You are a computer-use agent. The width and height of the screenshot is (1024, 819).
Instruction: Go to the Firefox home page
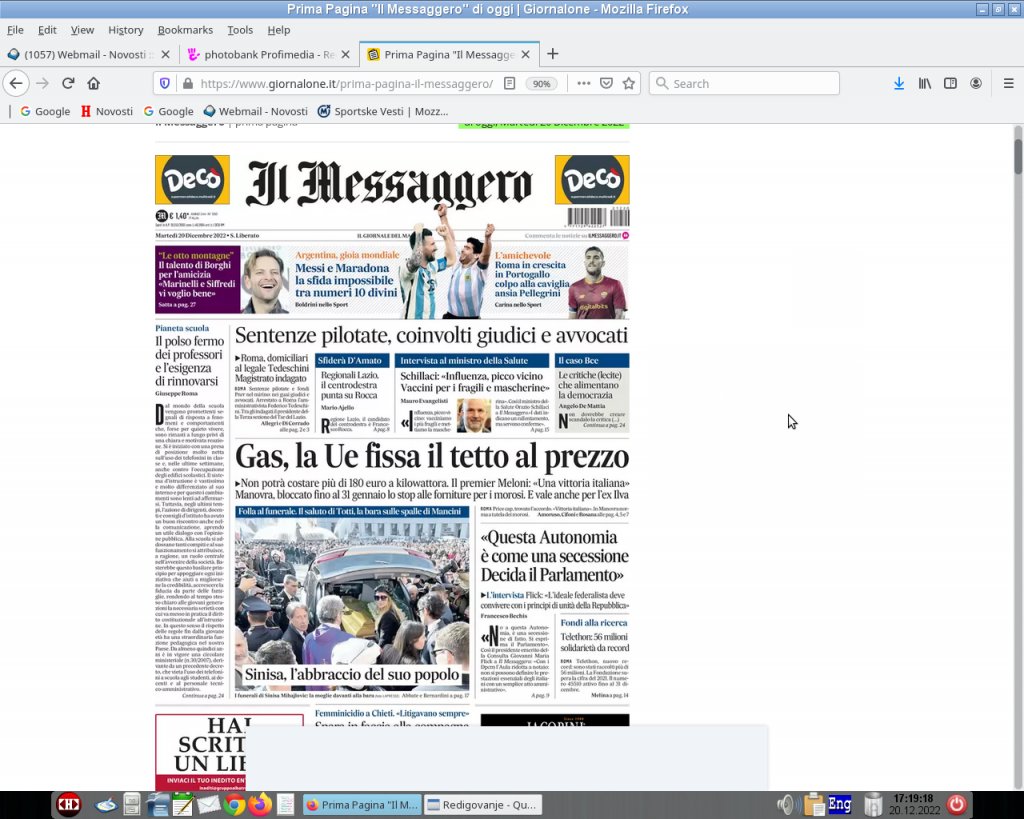click(x=93, y=84)
